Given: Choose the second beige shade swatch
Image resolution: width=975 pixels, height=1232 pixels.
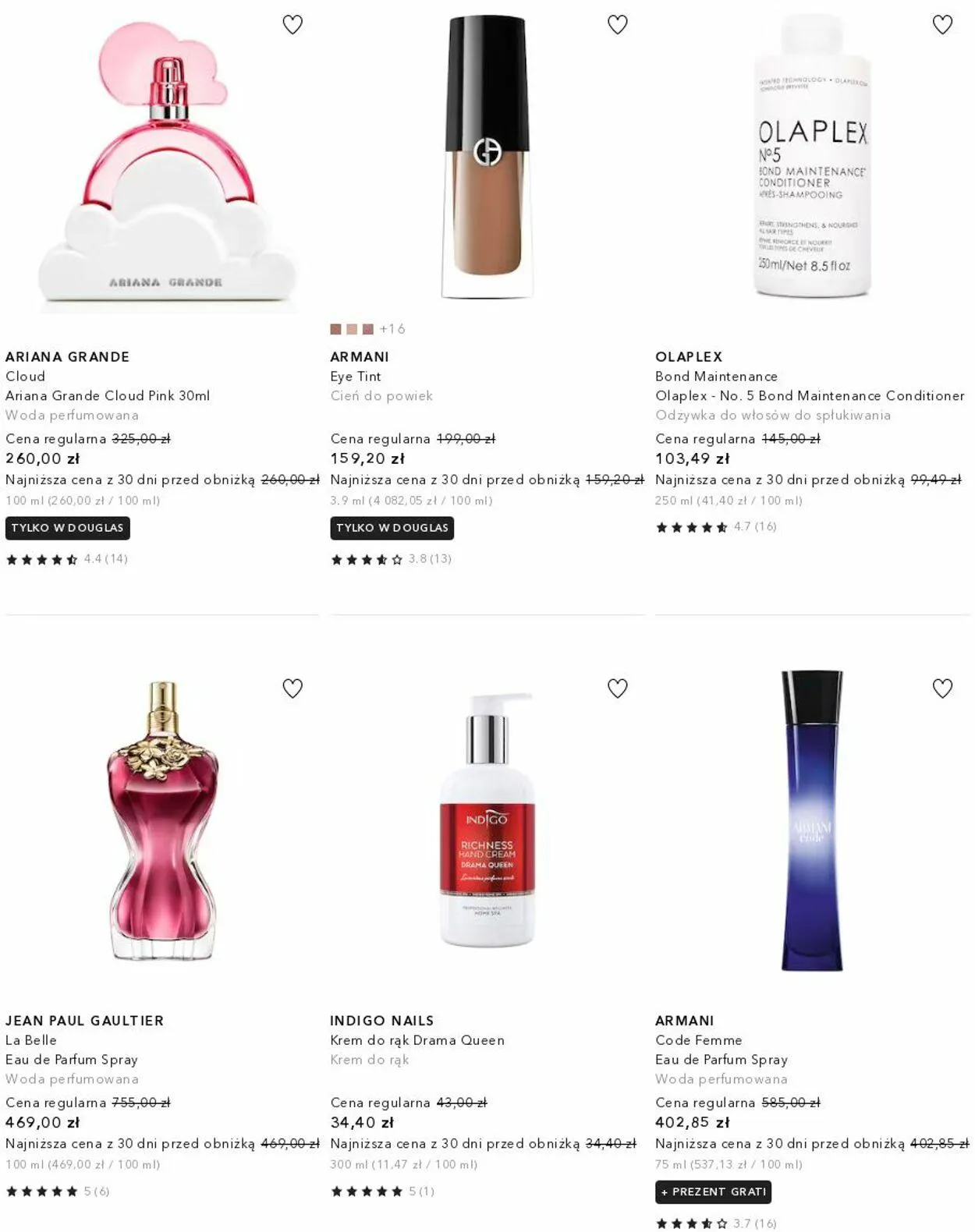Looking at the screenshot, I should [352, 329].
